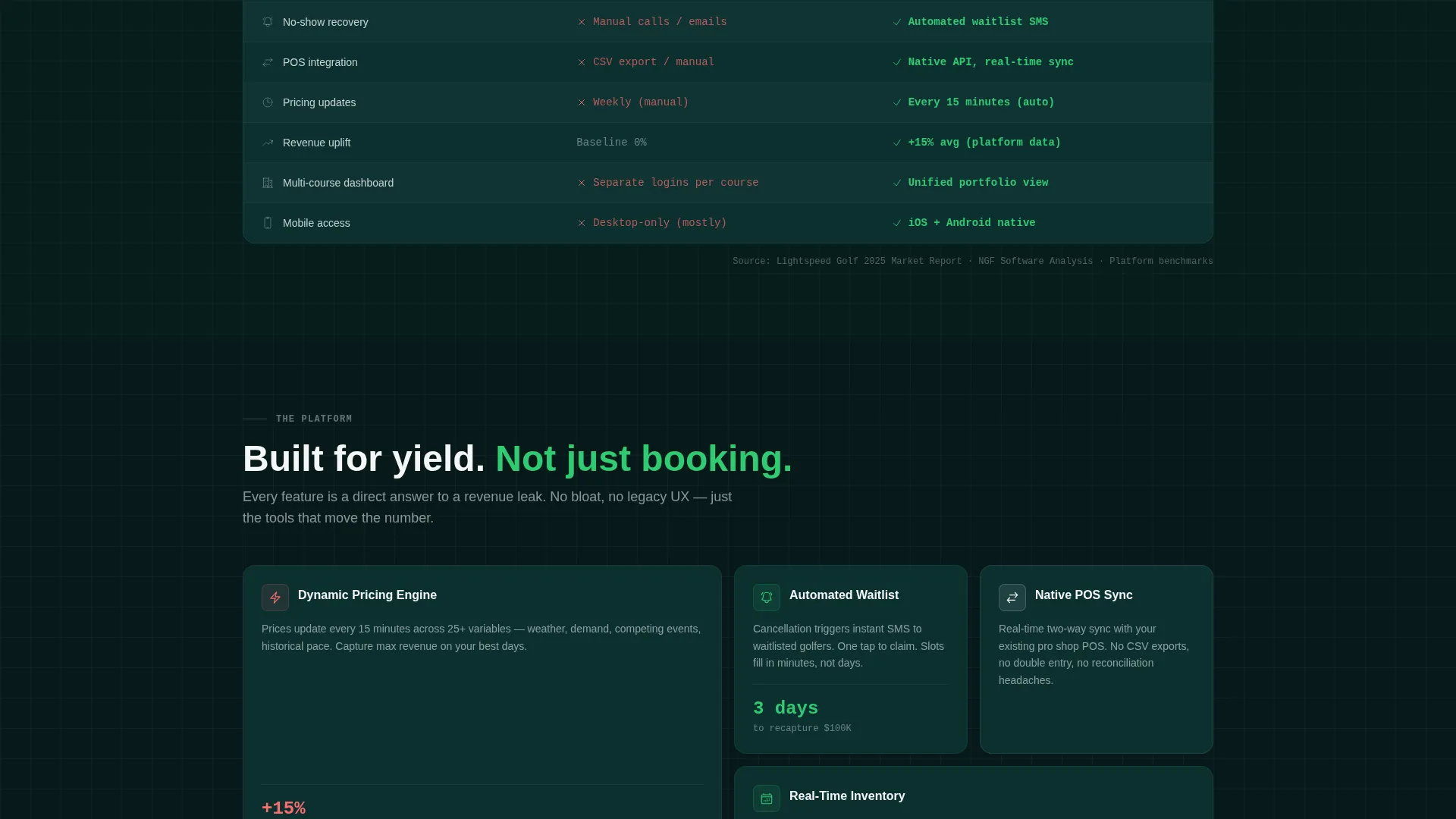Click the Built for yield headline
The height and width of the screenshot is (819, 1456).
(x=517, y=459)
